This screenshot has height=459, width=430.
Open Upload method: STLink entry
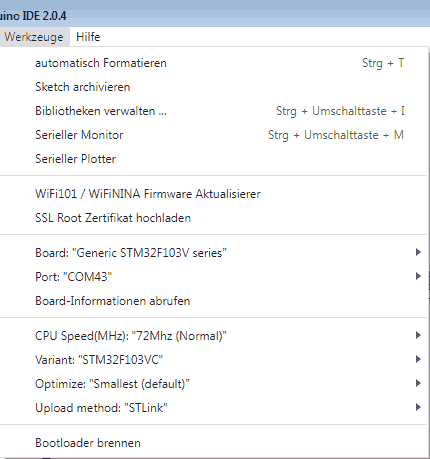click(x=213, y=408)
